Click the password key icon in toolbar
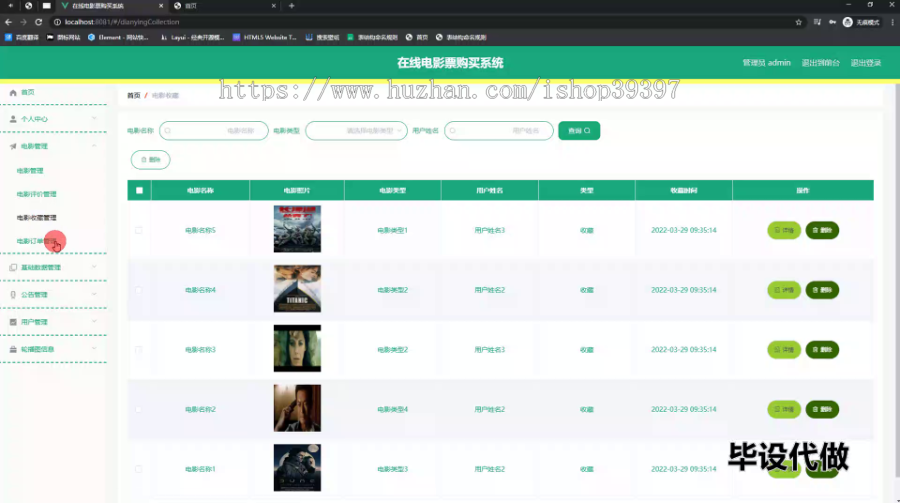 (x=832, y=22)
